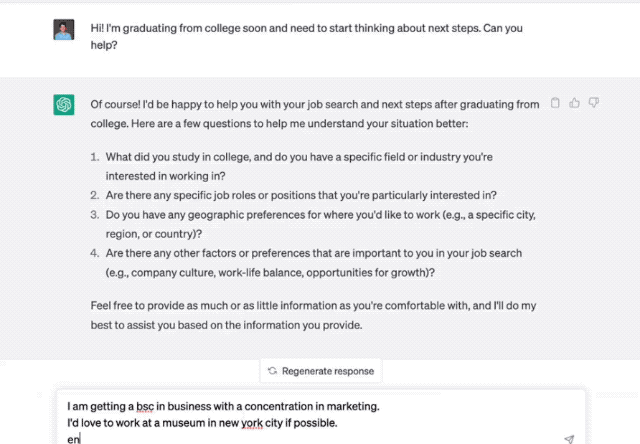Click the green ChatGPT logo avatar

tap(64, 105)
